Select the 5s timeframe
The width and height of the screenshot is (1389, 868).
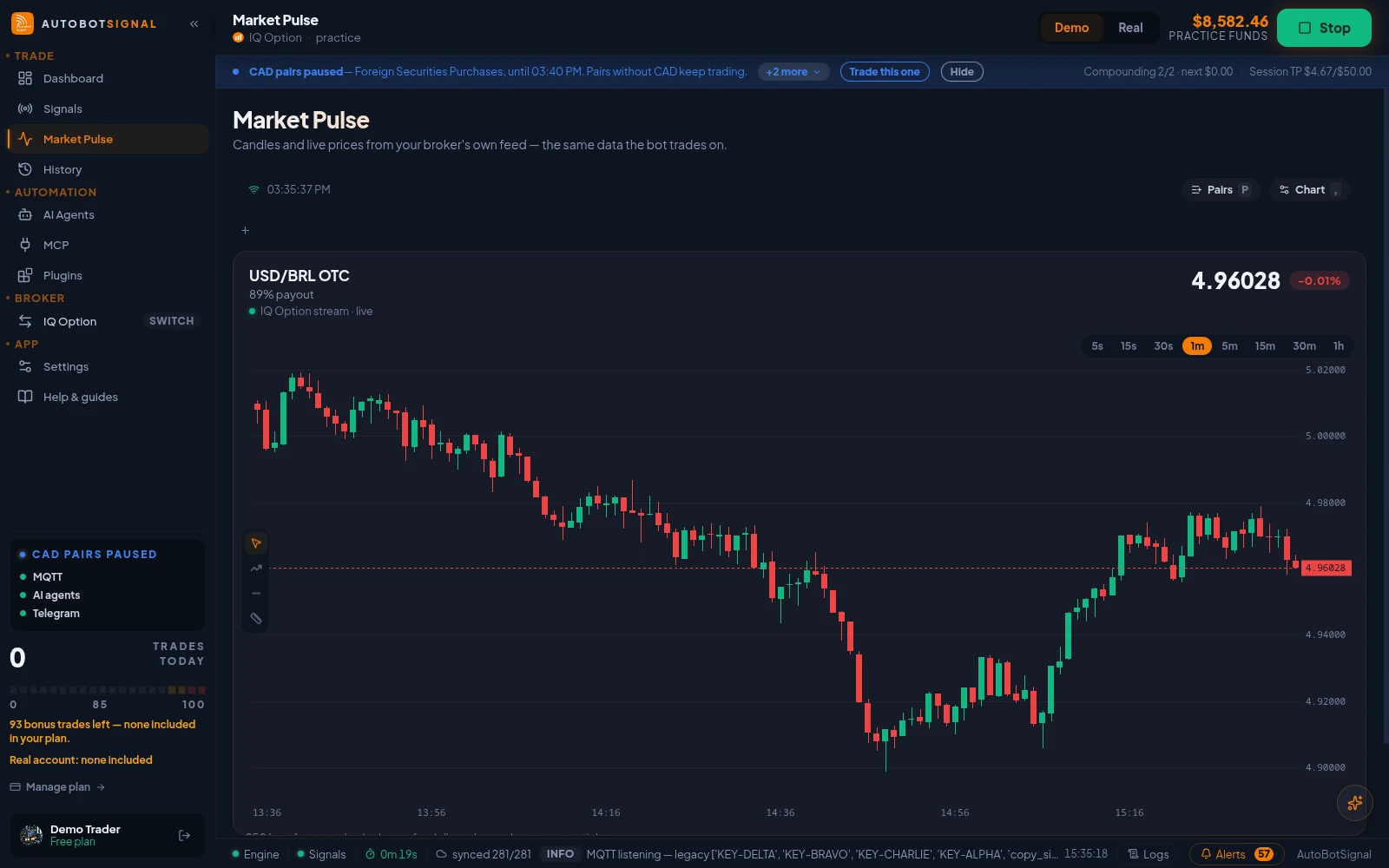pyautogui.click(x=1097, y=346)
